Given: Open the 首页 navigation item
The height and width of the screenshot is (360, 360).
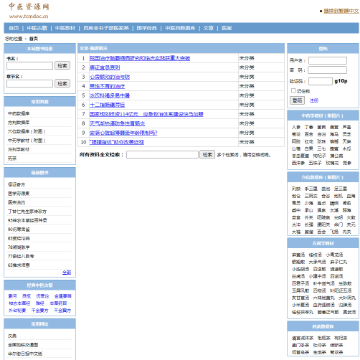Looking at the screenshot, I should 13,28.
